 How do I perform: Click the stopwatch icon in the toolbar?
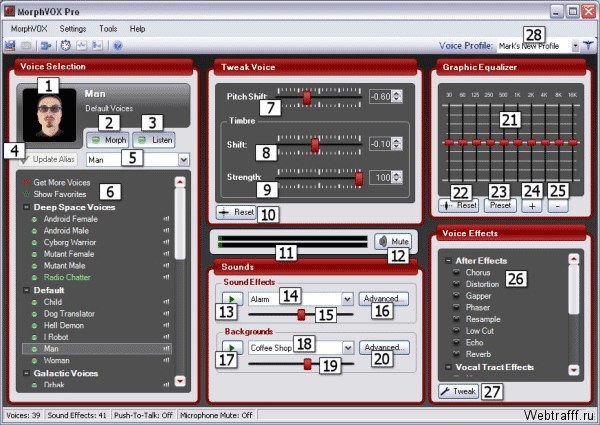66,46
